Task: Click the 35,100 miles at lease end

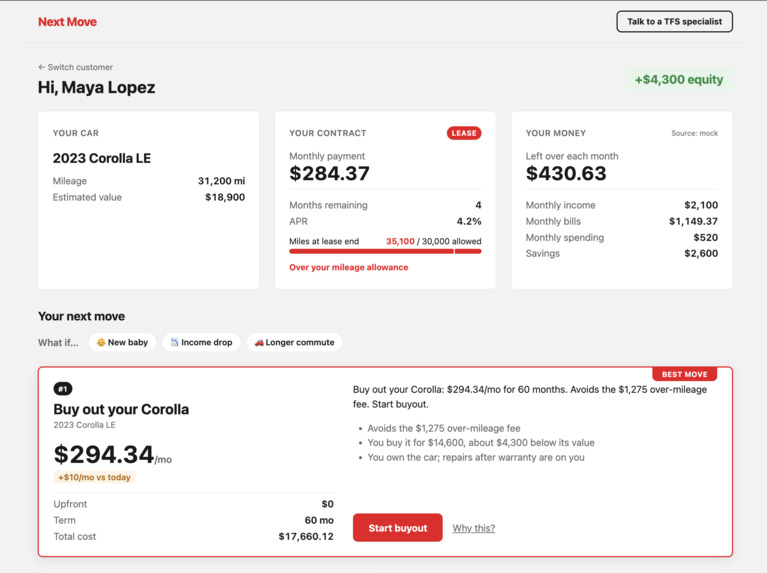Action: click(400, 241)
